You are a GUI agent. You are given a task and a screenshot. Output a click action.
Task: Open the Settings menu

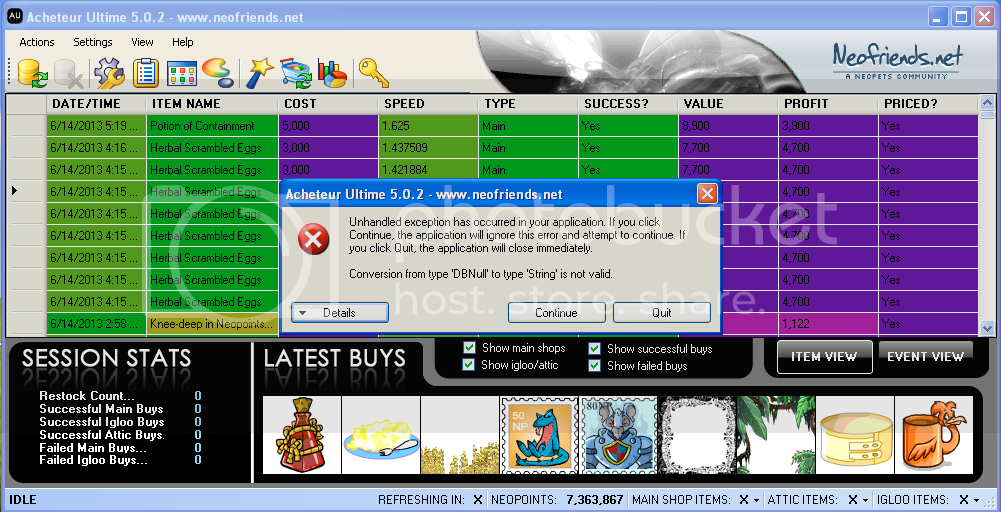(93, 42)
